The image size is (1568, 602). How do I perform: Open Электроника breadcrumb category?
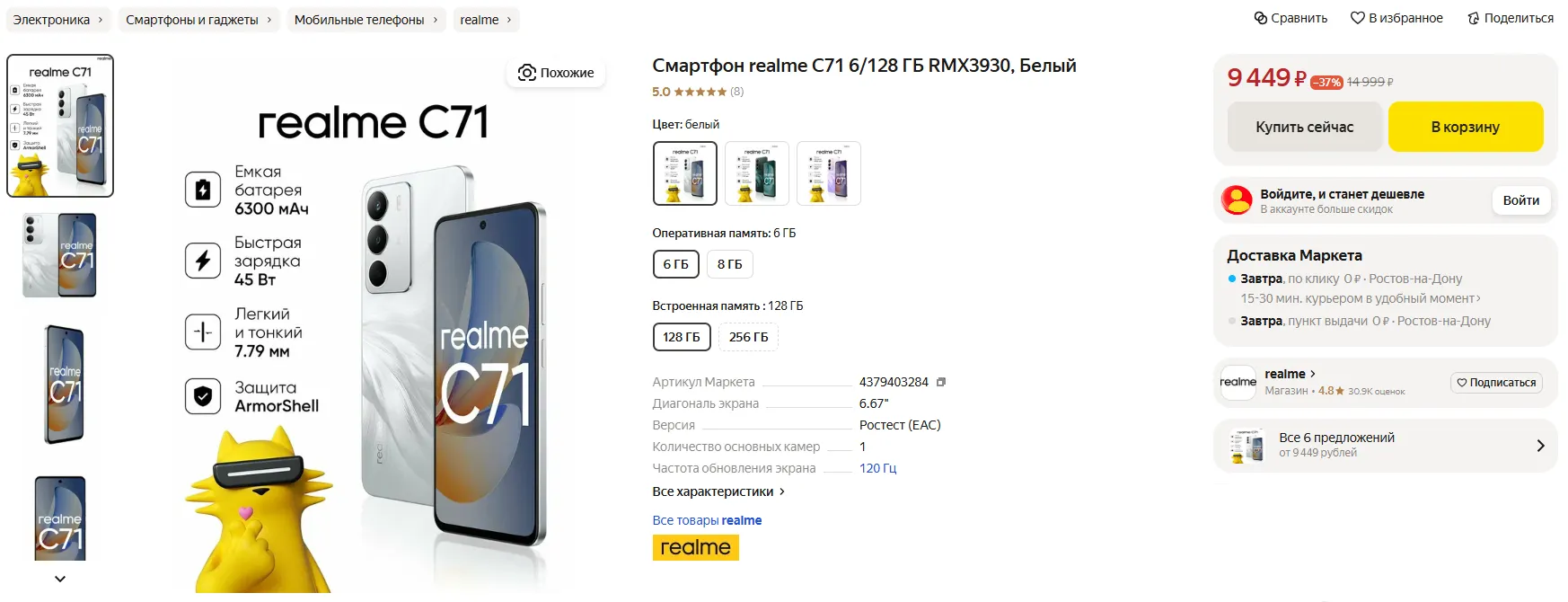pyautogui.click(x=57, y=20)
